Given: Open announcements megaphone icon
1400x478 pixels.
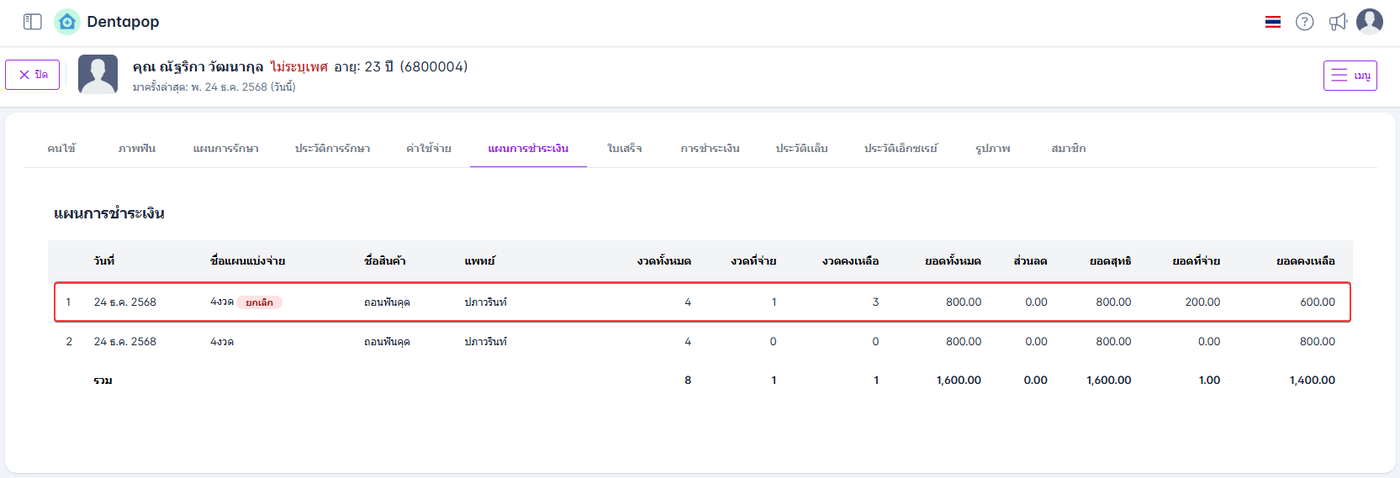Looking at the screenshot, I should click(x=1337, y=22).
